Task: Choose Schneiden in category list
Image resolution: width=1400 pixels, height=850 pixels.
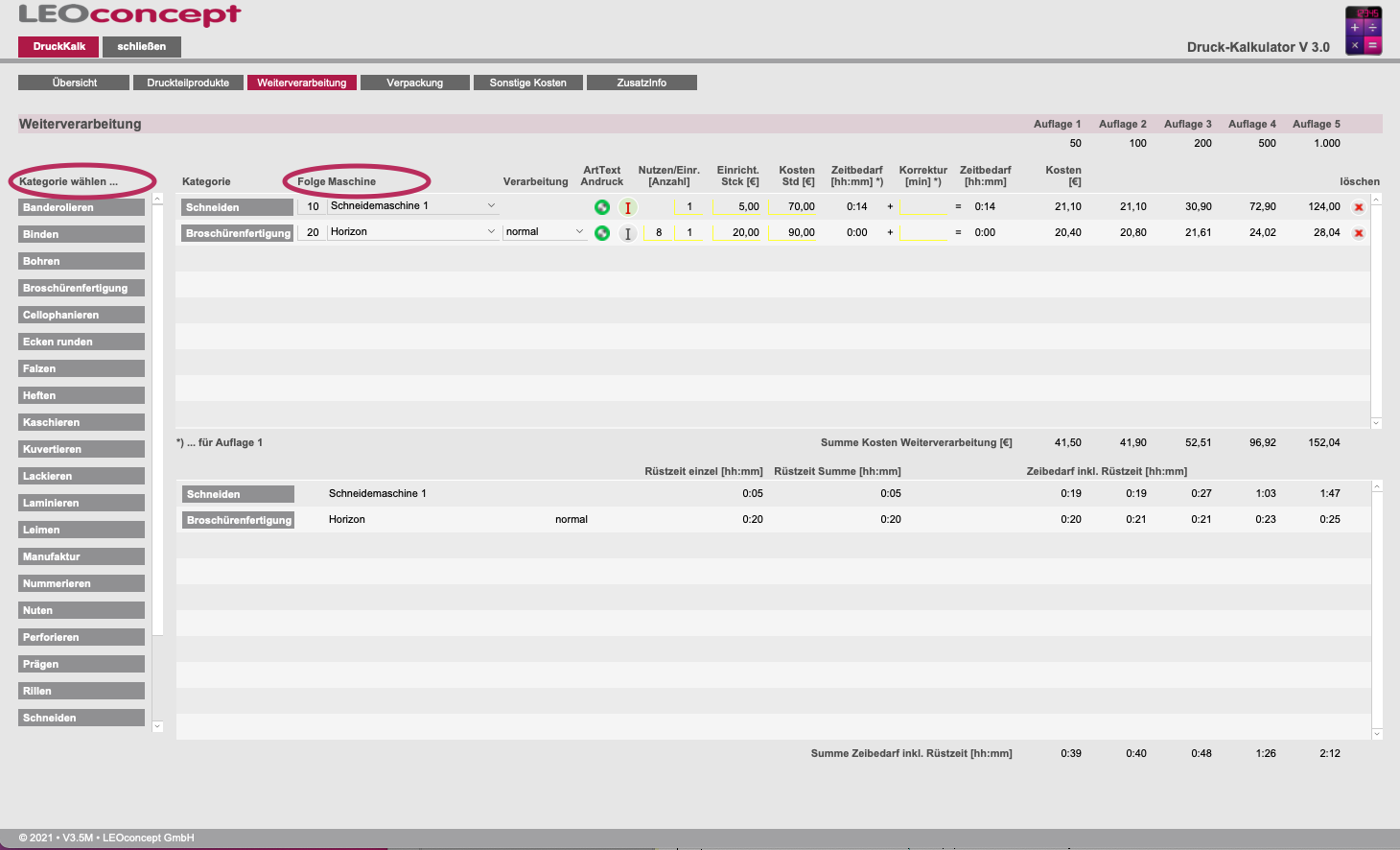Action: (x=82, y=718)
